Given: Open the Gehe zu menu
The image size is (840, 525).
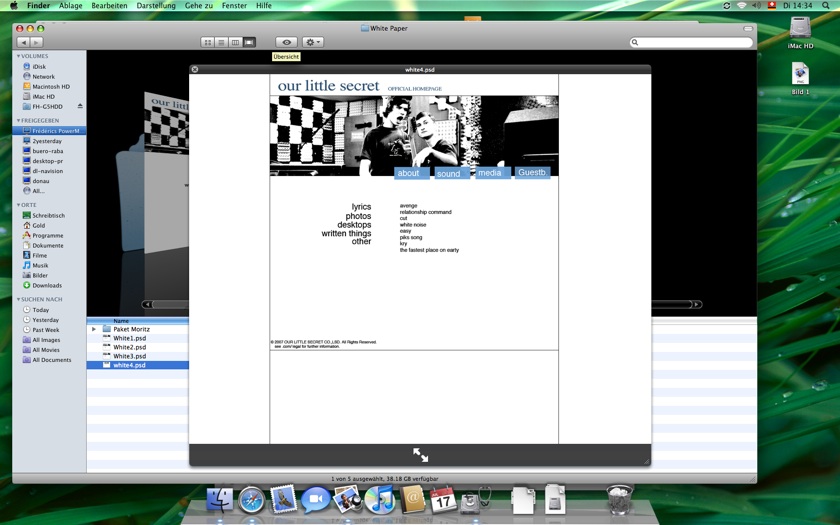Looking at the screenshot, I should click(x=199, y=5).
